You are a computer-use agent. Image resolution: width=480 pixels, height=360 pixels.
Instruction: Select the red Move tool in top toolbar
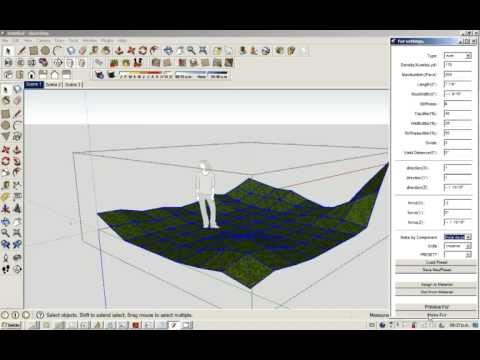[131, 51]
